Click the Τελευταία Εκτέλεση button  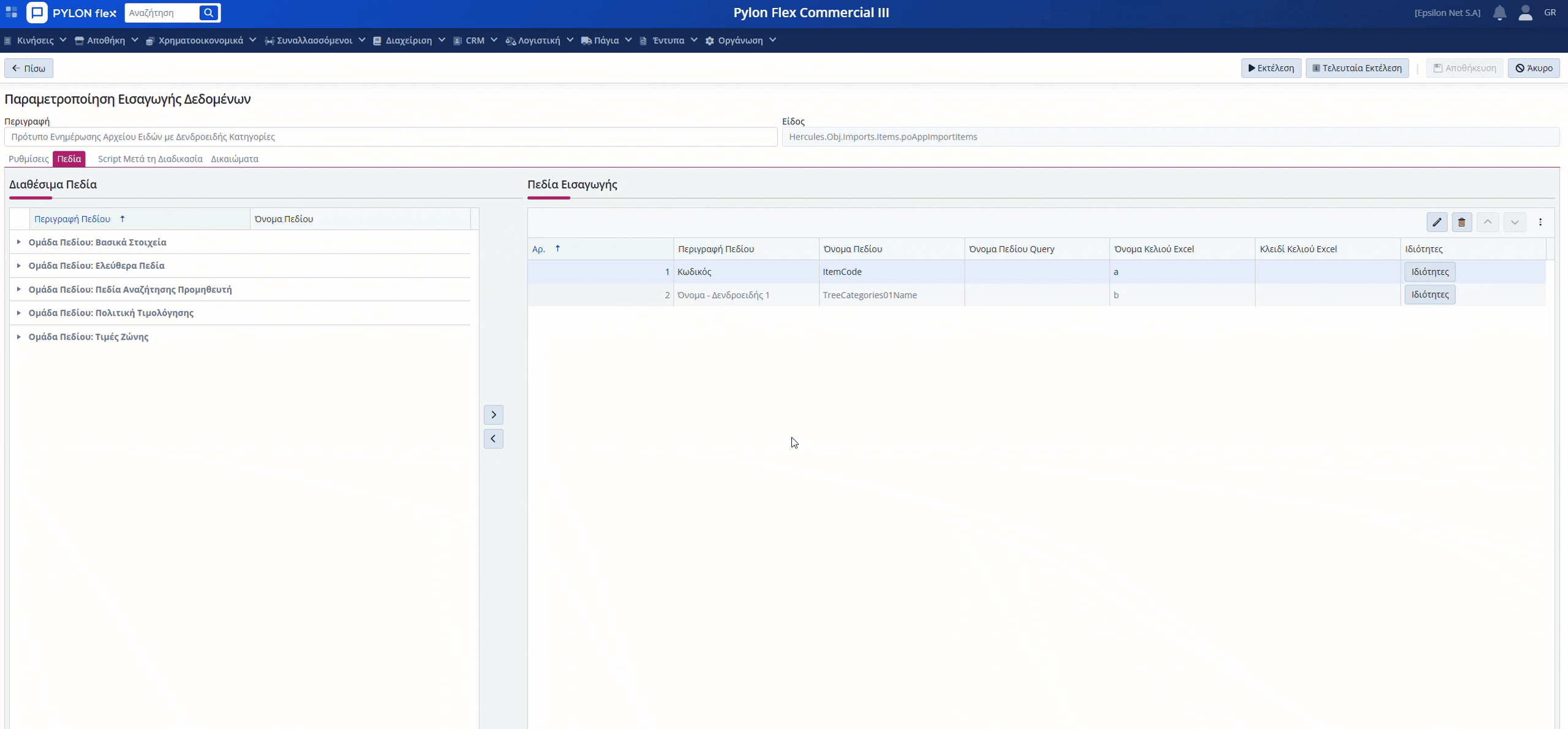[1357, 69]
